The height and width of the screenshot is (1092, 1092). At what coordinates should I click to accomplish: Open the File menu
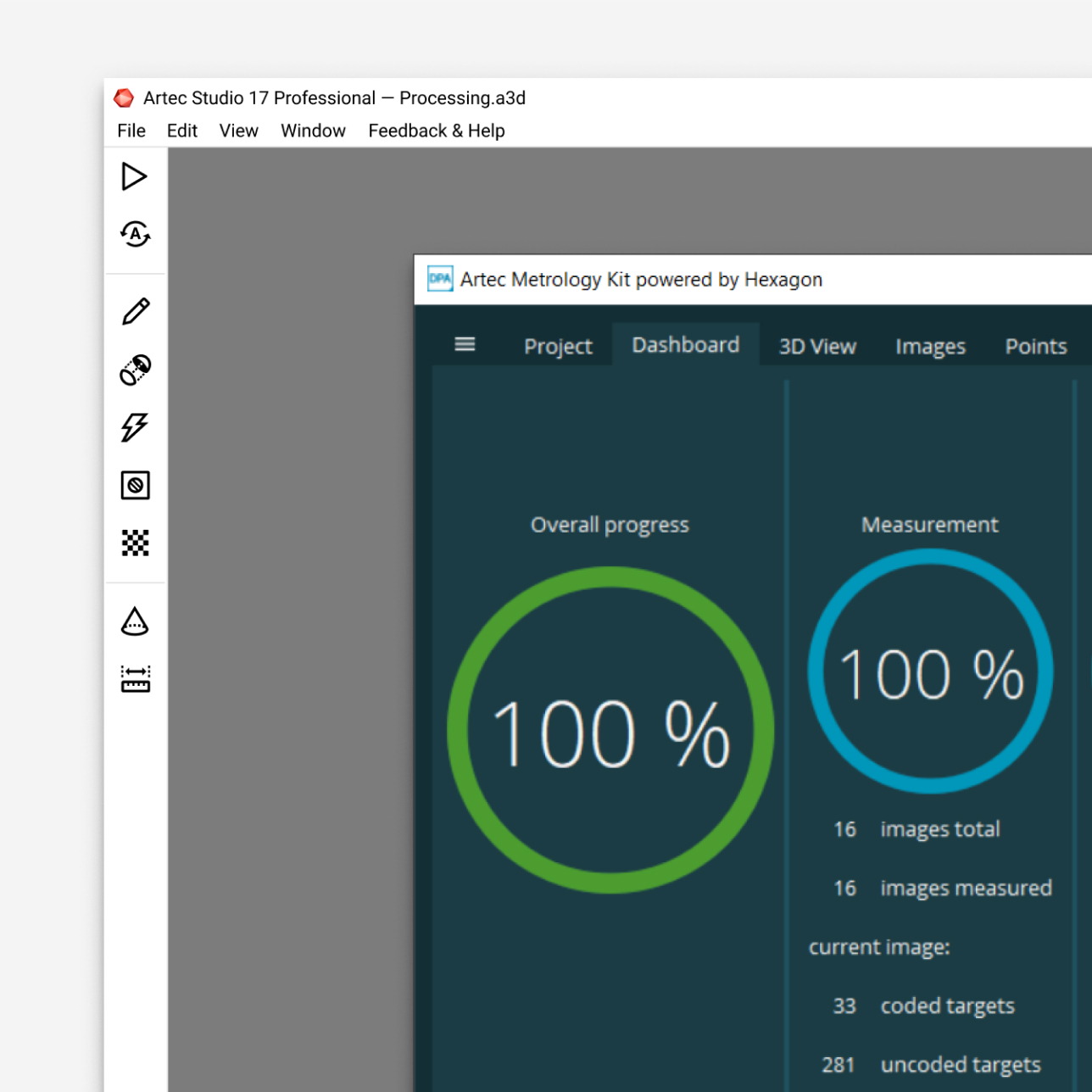click(x=131, y=131)
